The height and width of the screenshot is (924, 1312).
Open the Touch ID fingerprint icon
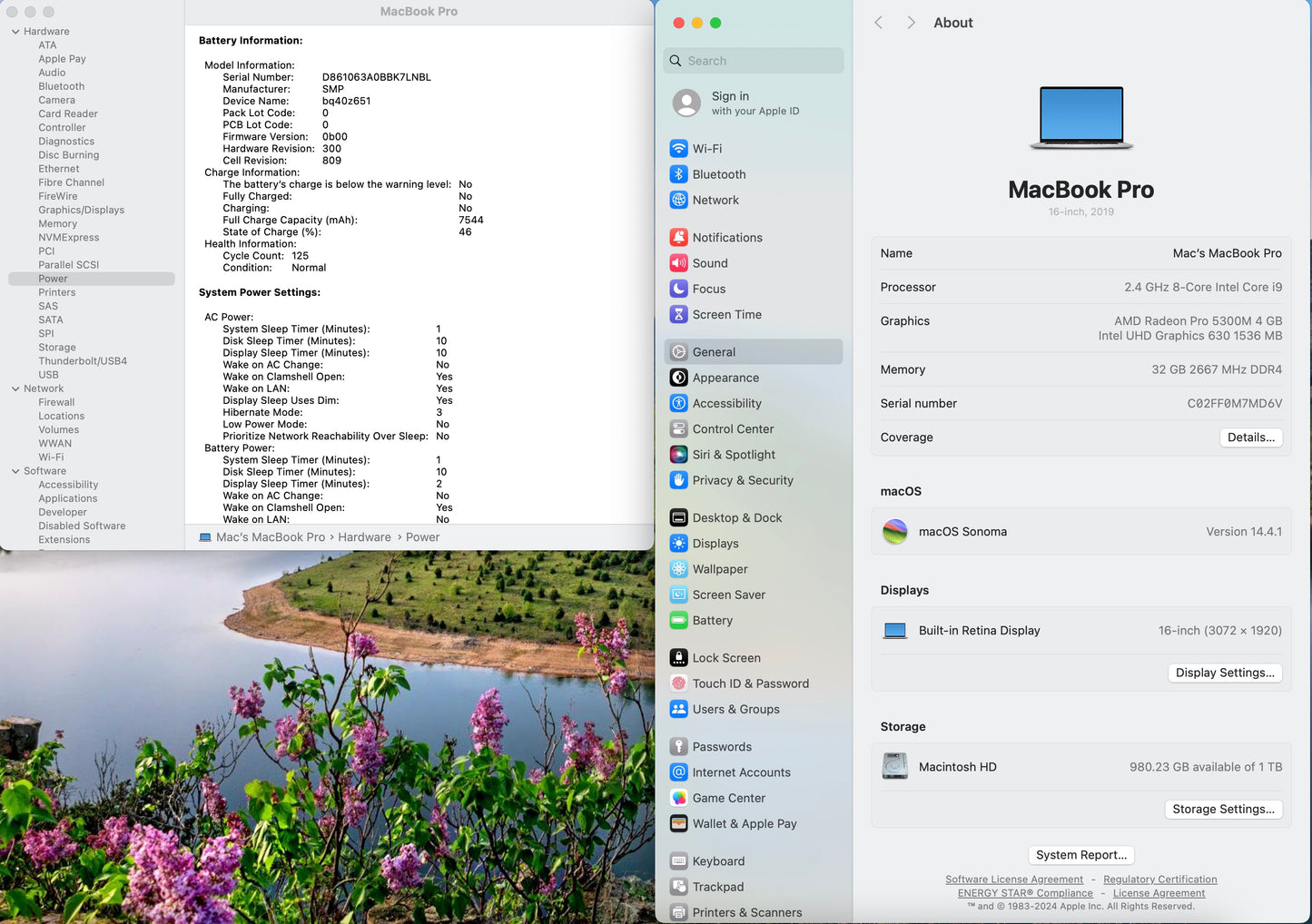coord(678,683)
